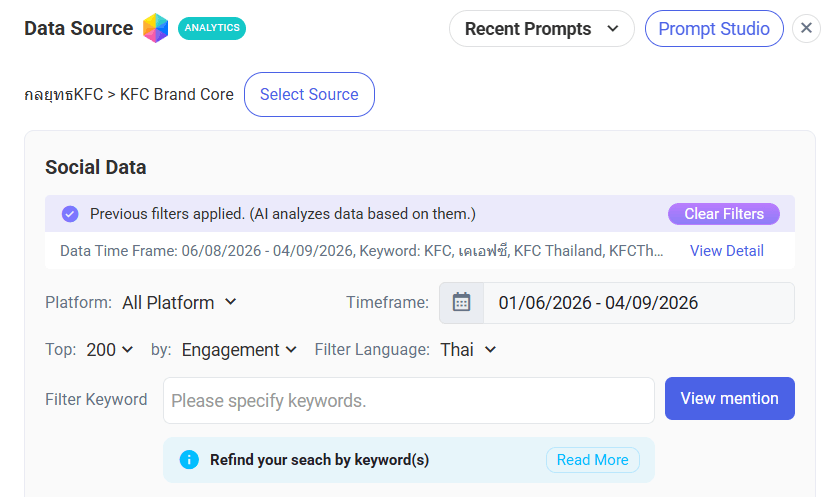Change the Thai filter language
The width and height of the screenshot is (823, 497).
pos(468,350)
